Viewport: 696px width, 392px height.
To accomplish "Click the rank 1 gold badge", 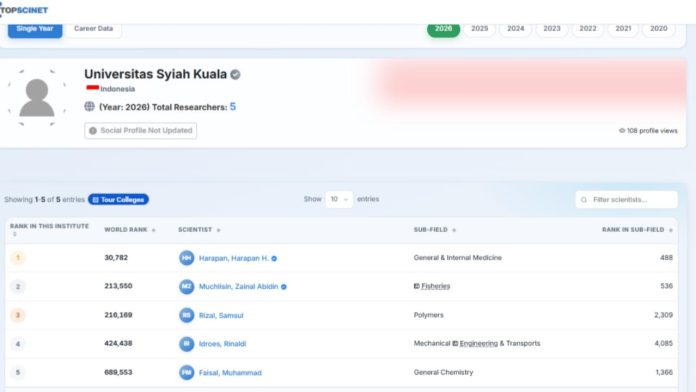I will [18, 257].
